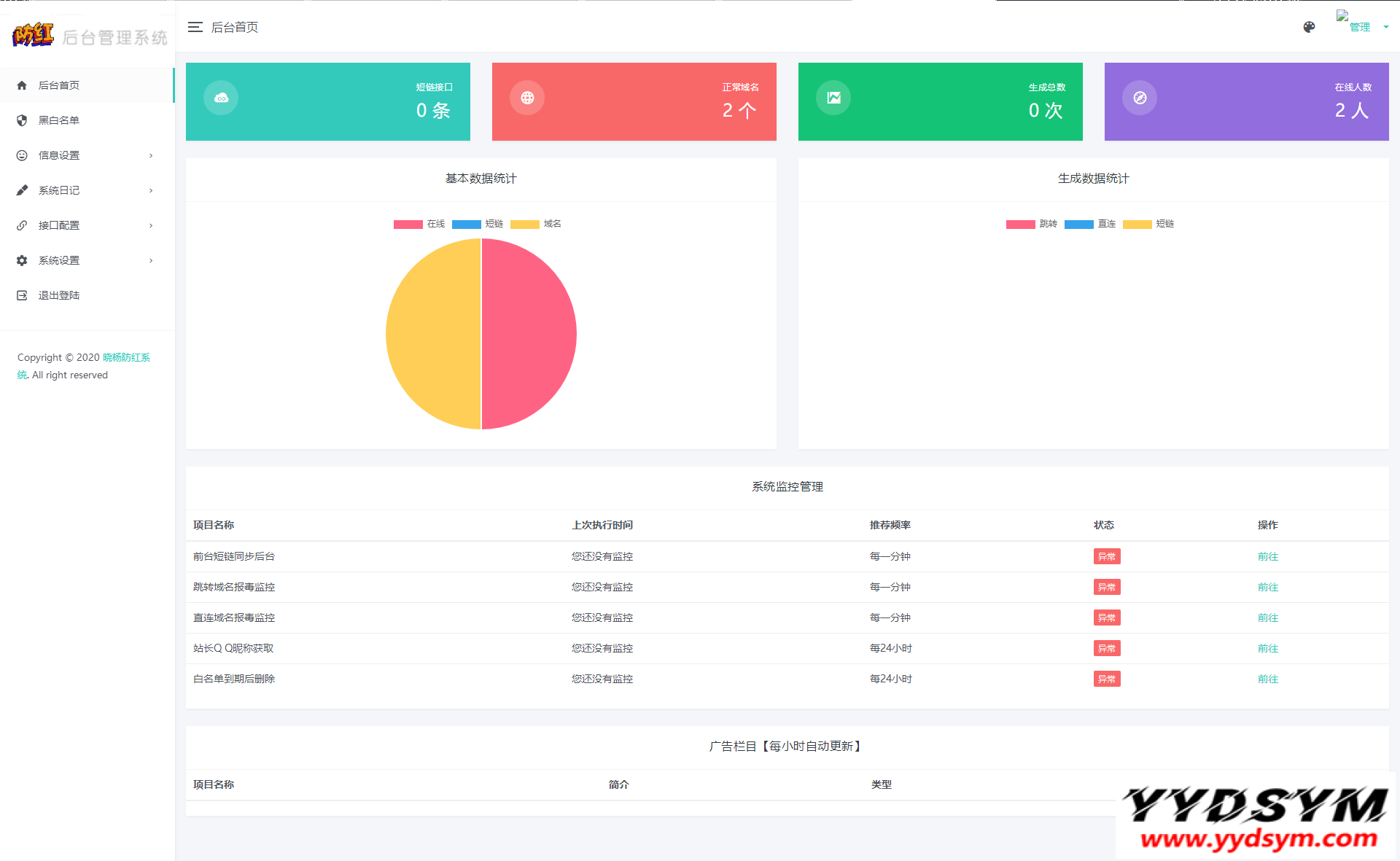
Task: Expand the 信息设置 submenu chevron
Action: pyautogui.click(x=151, y=155)
